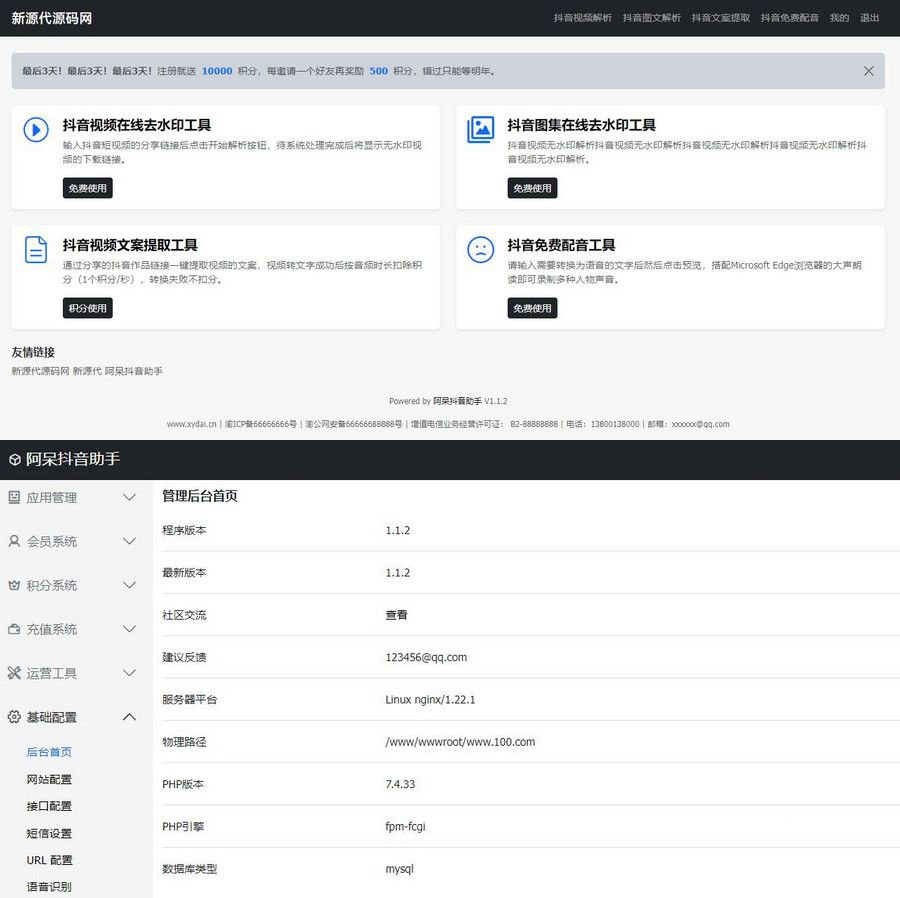The width and height of the screenshot is (900, 898).
Task: Click the 新源代源码网 site title
Action: (52, 18)
